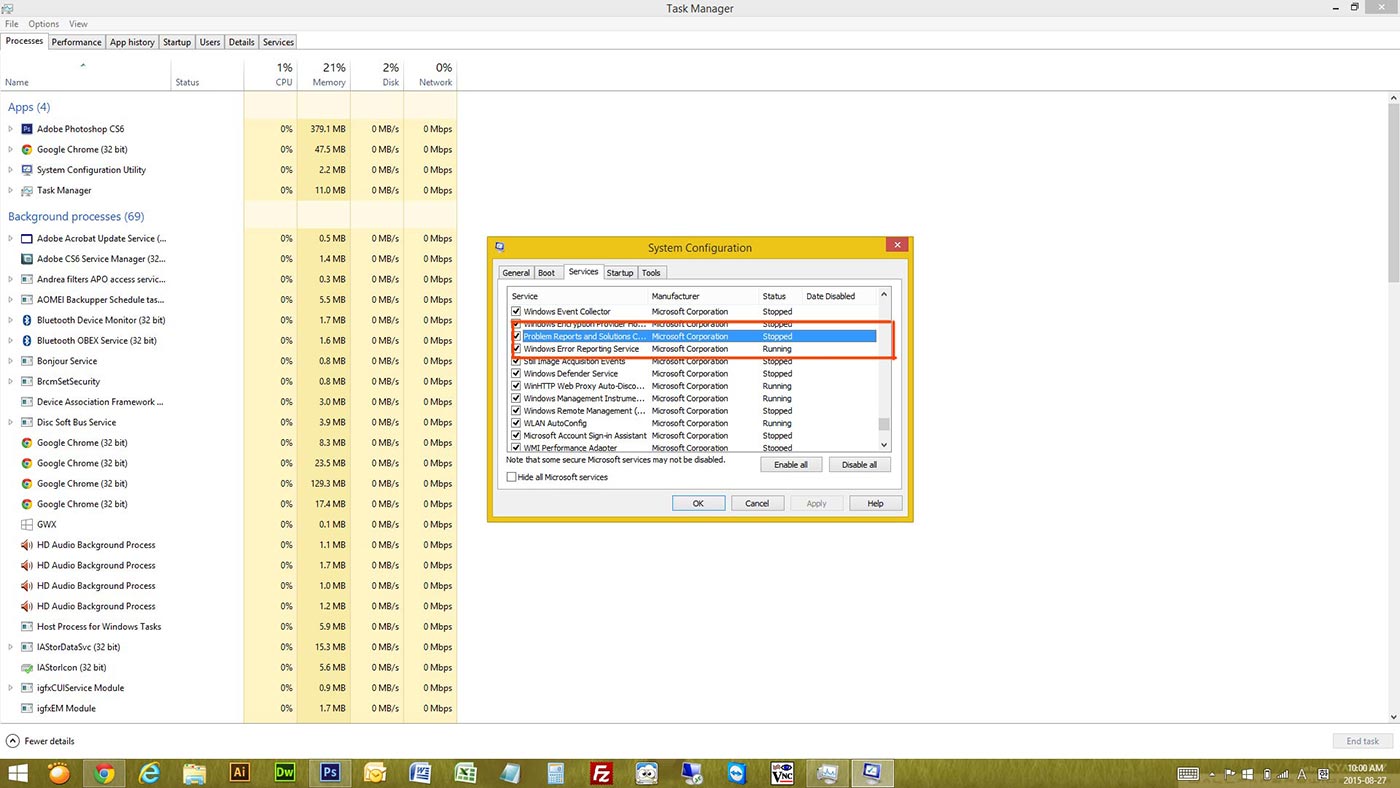
Task: Click the Task Manager process row icon
Action: coord(27,190)
